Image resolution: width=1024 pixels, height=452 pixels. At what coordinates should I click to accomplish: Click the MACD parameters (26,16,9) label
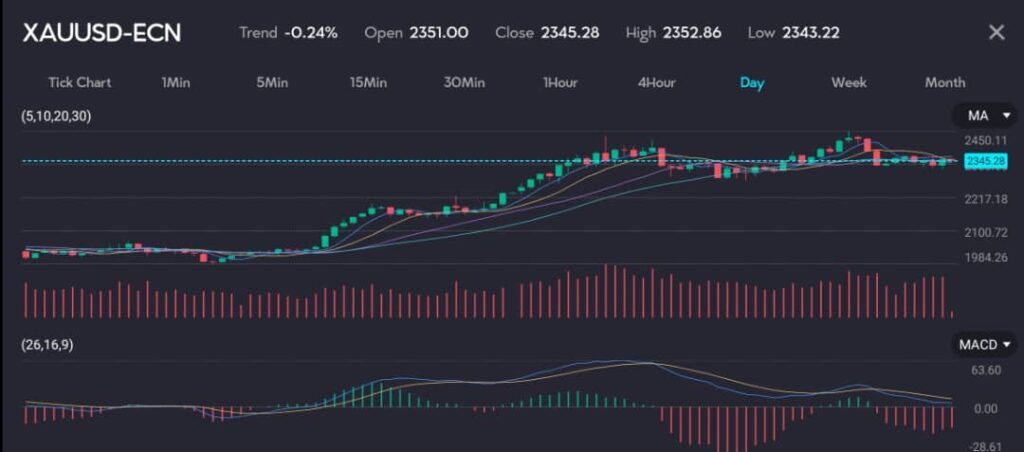click(x=47, y=344)
